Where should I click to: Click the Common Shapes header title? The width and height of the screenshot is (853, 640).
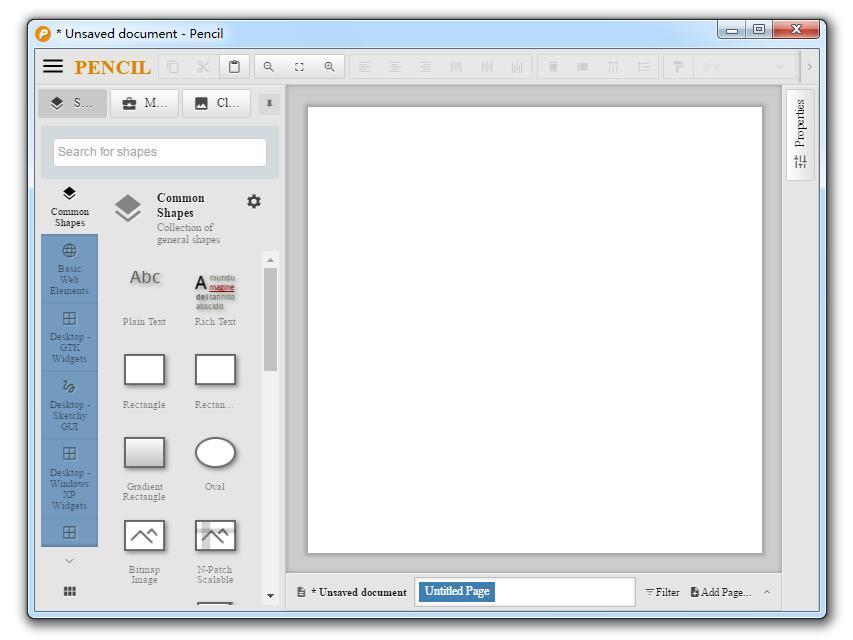pyautogui.click(x=181, y=205)
